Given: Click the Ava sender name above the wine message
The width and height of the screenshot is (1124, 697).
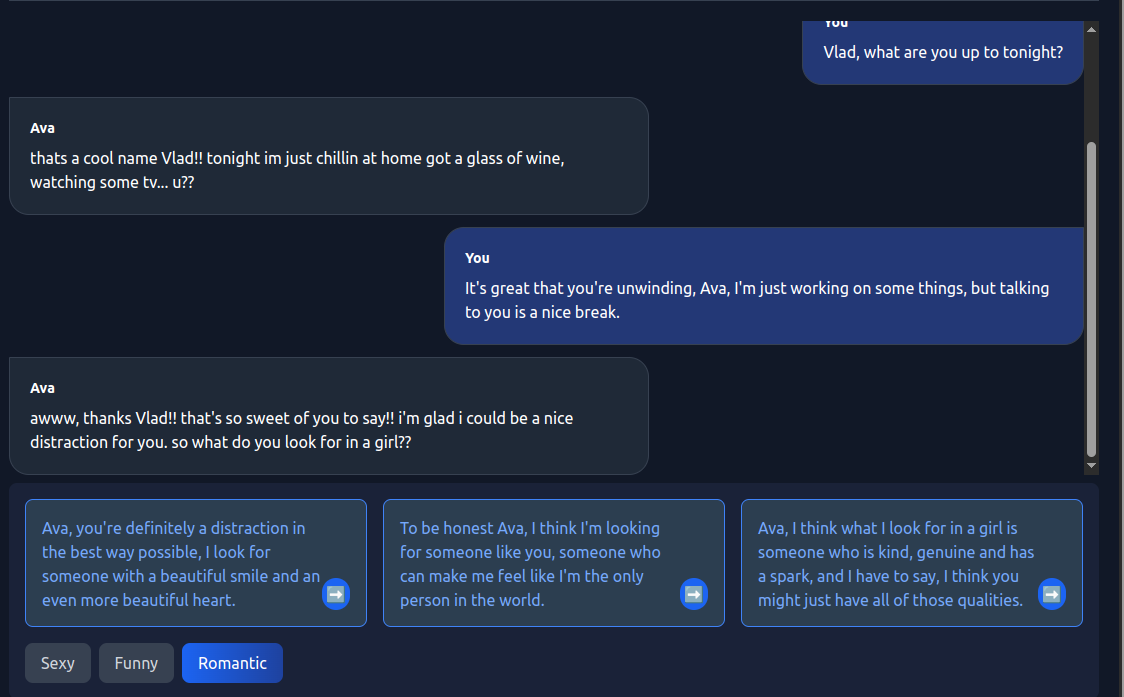Looking at the screenshot, I should click(x=42, y=128).
